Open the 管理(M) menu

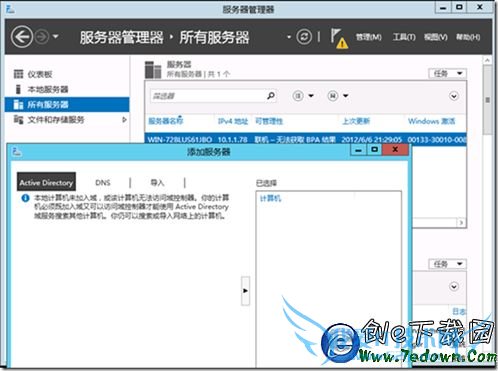368,37
